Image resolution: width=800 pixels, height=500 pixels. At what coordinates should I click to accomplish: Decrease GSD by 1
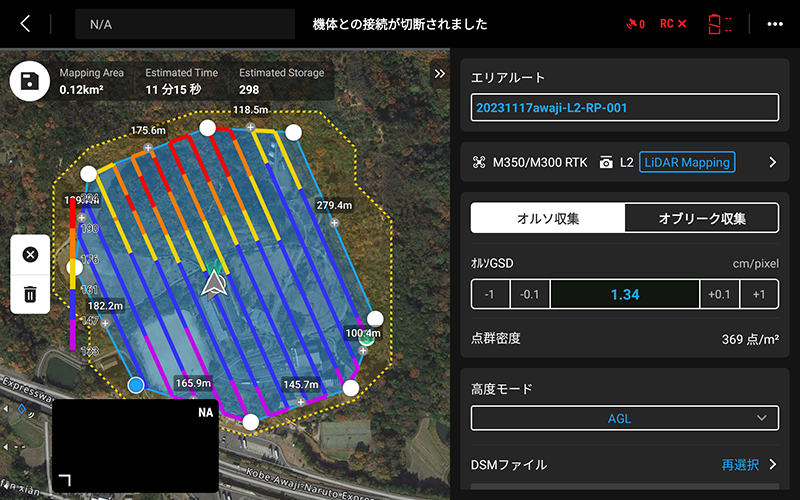[x=489, y=294]
